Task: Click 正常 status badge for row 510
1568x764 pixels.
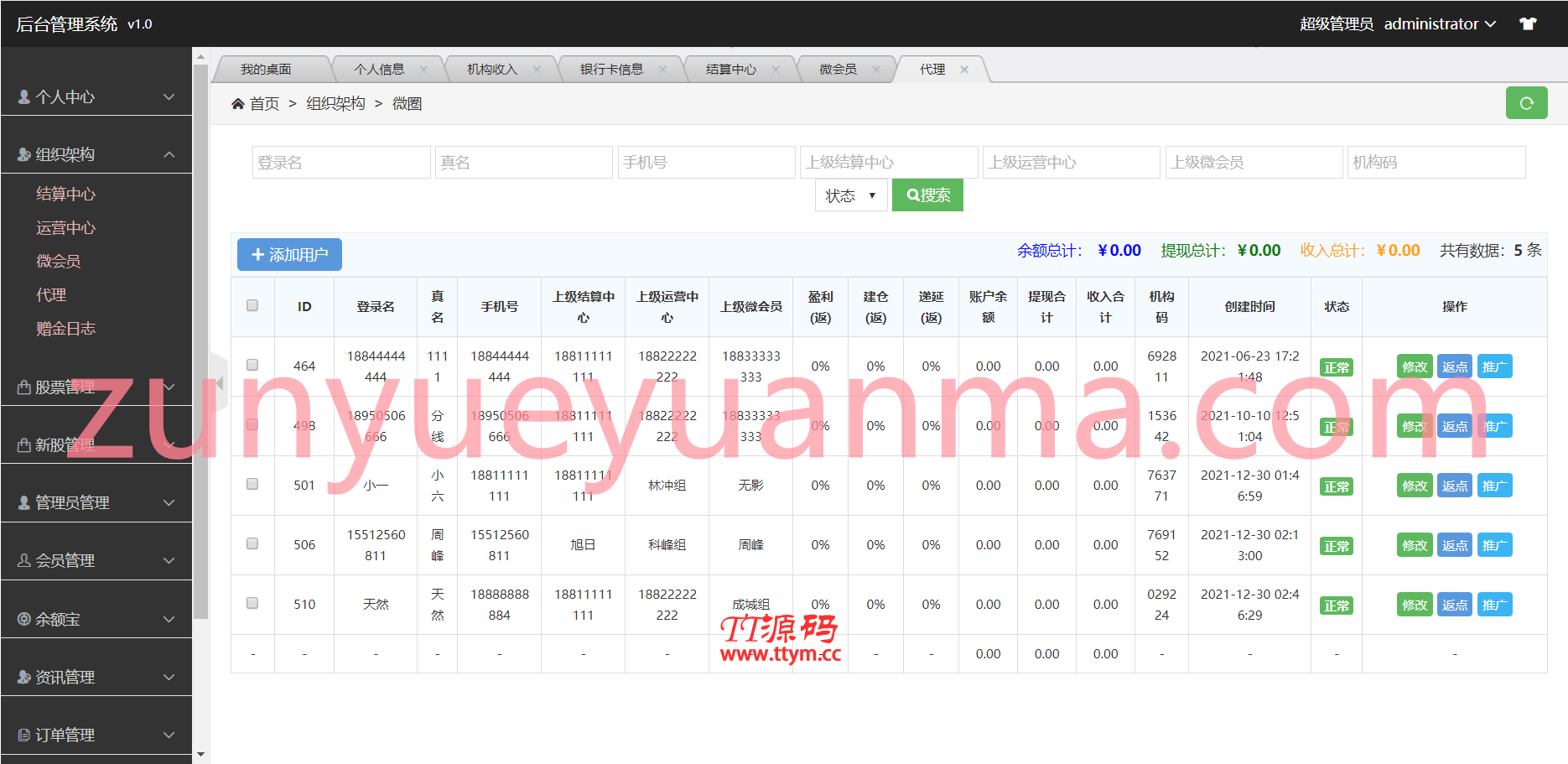Action: (x=1336, y=605)
